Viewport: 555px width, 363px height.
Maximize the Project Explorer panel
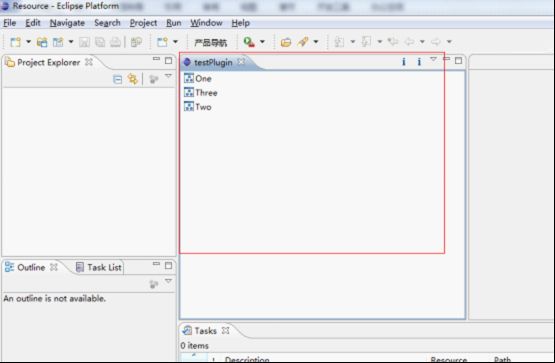click(168, 60)
